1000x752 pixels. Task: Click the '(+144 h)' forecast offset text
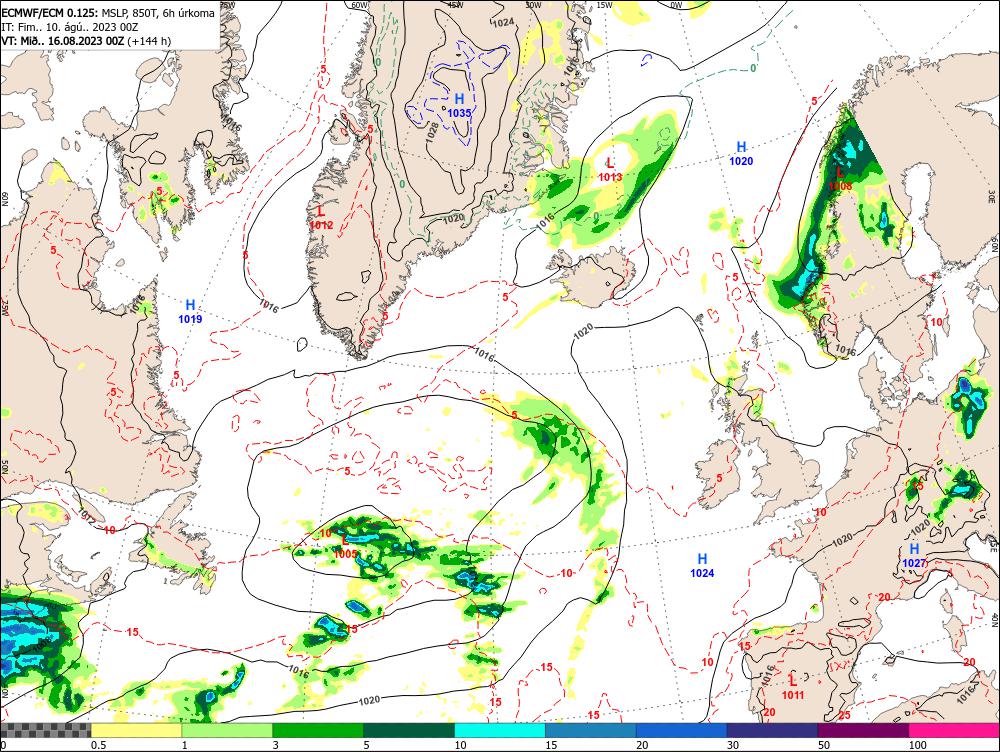coord(149,41)
